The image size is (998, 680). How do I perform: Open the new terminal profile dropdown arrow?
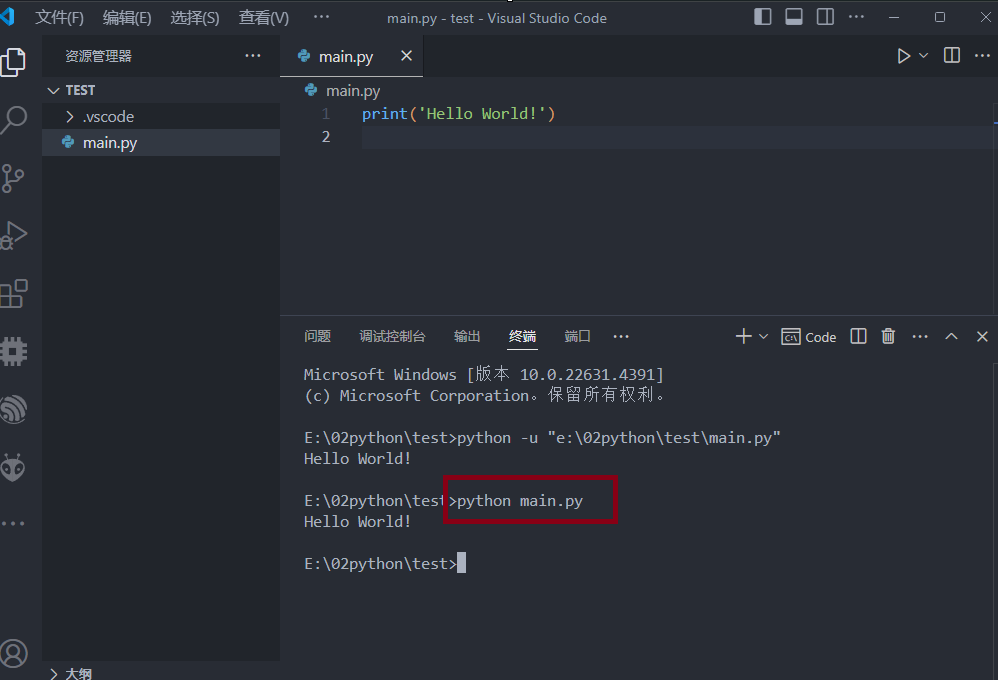(764, 337)
